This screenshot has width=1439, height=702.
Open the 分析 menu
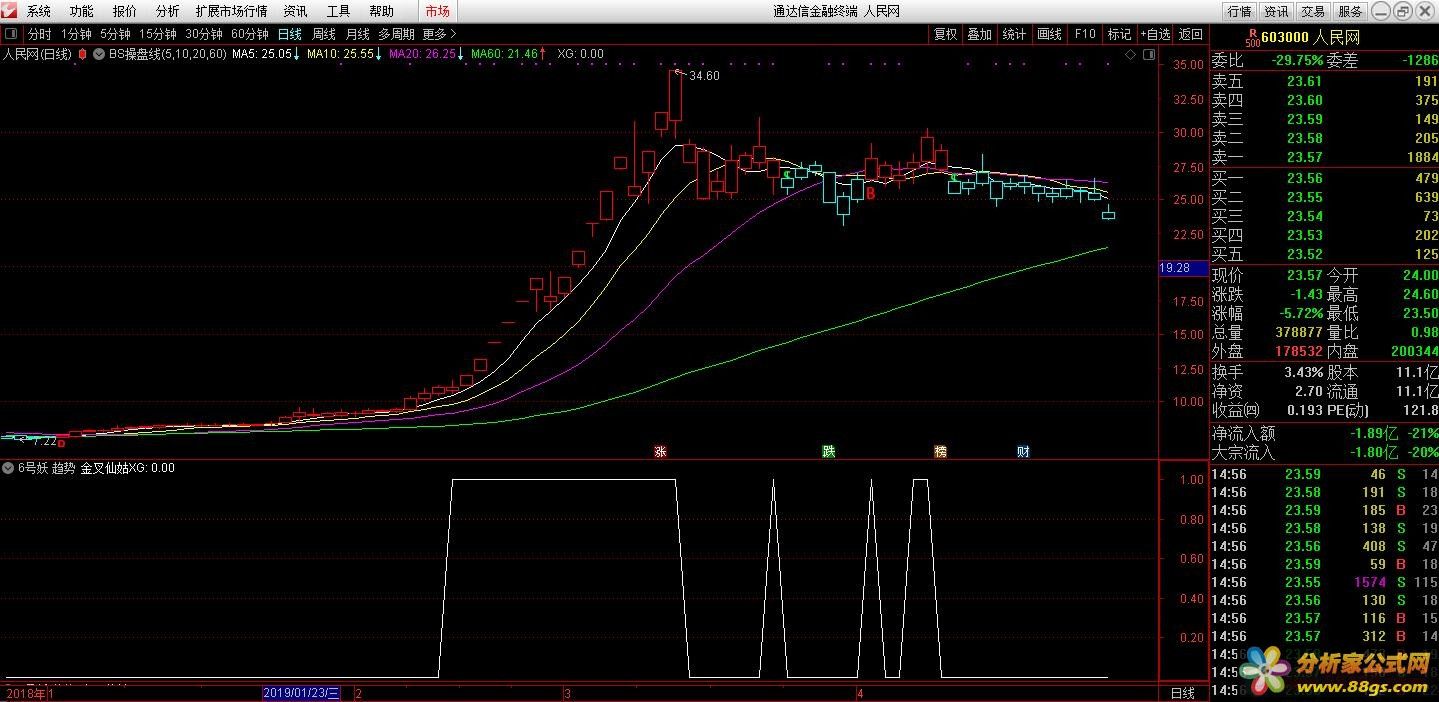[168, 11]
